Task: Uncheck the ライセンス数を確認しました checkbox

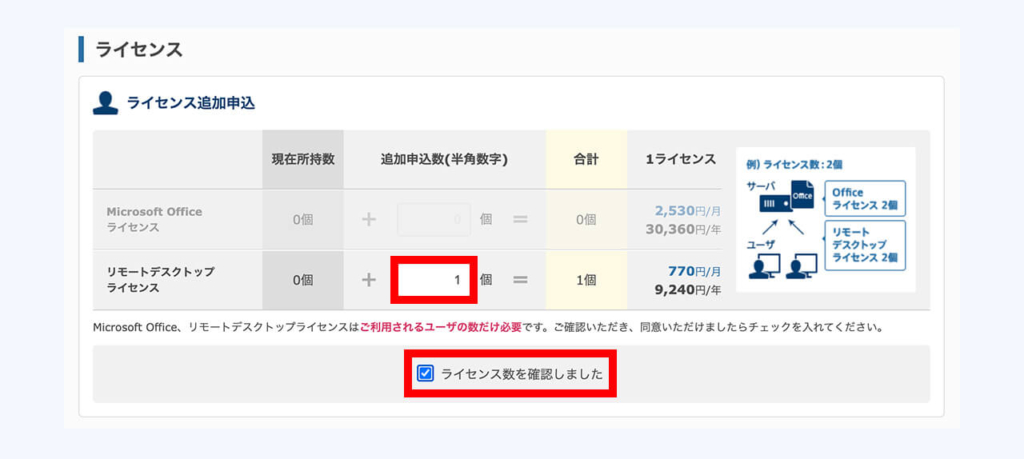Action: [x=425, y=373]
